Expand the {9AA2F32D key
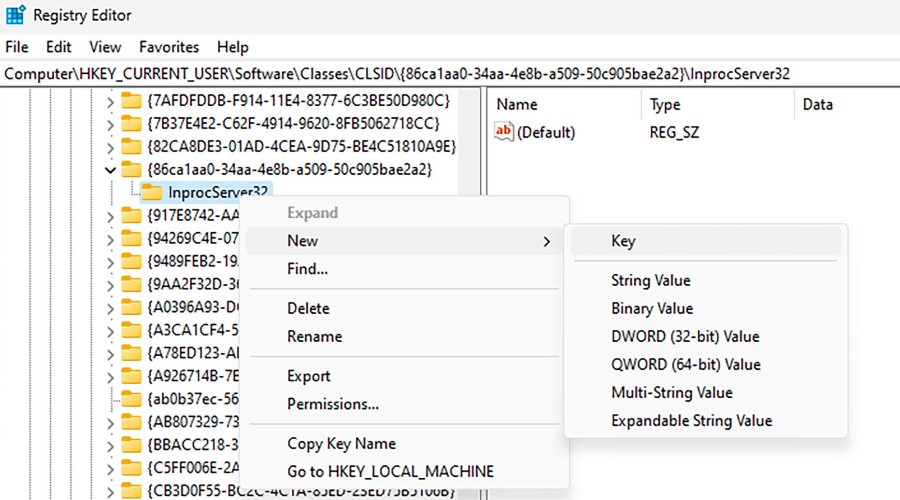The height and width of the screenshot is (500, 900). click(x=110, y=285)
